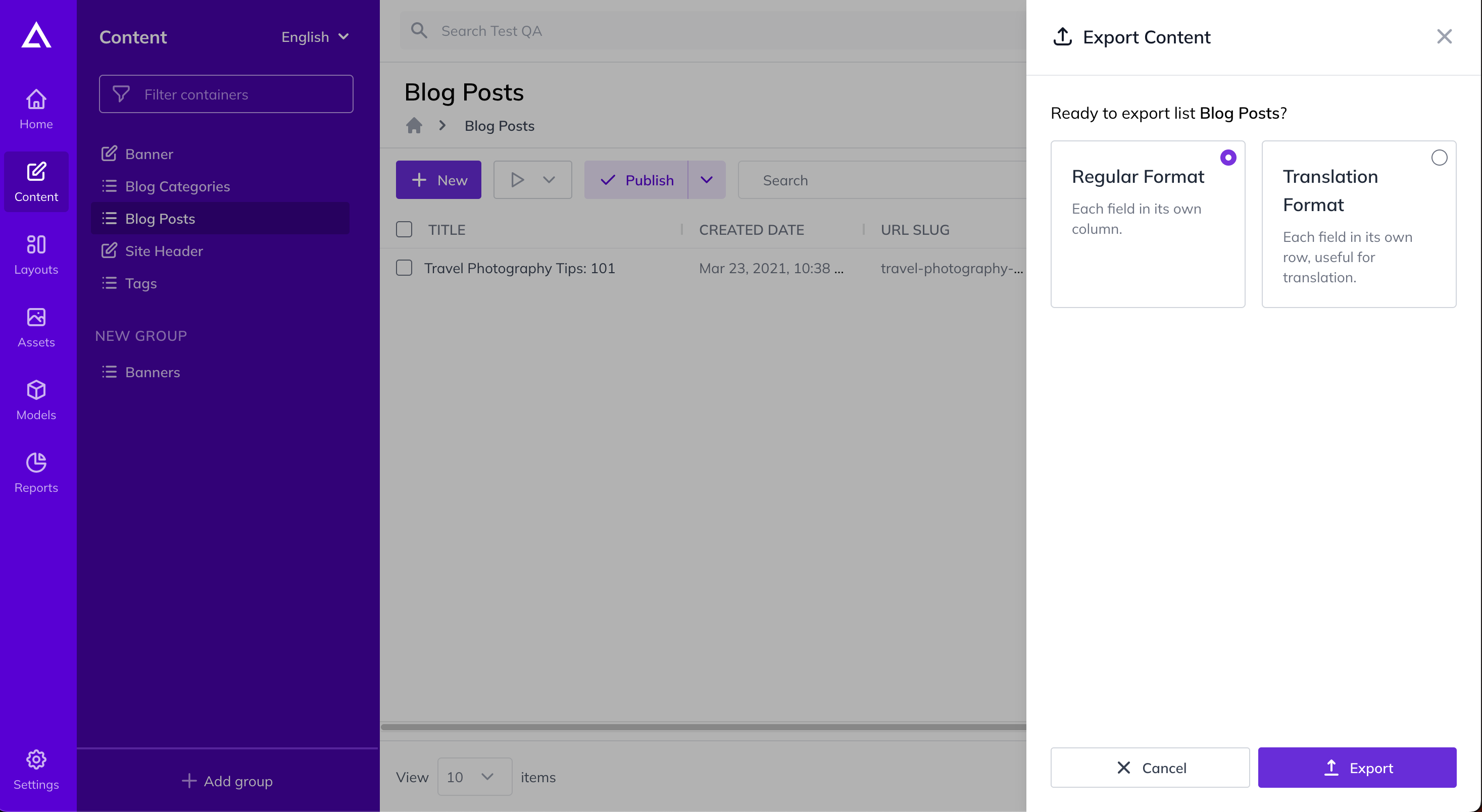Select Blog Posts in the sidebar
The height and width of the screenshot is (812, 1482).
(220, 219)
